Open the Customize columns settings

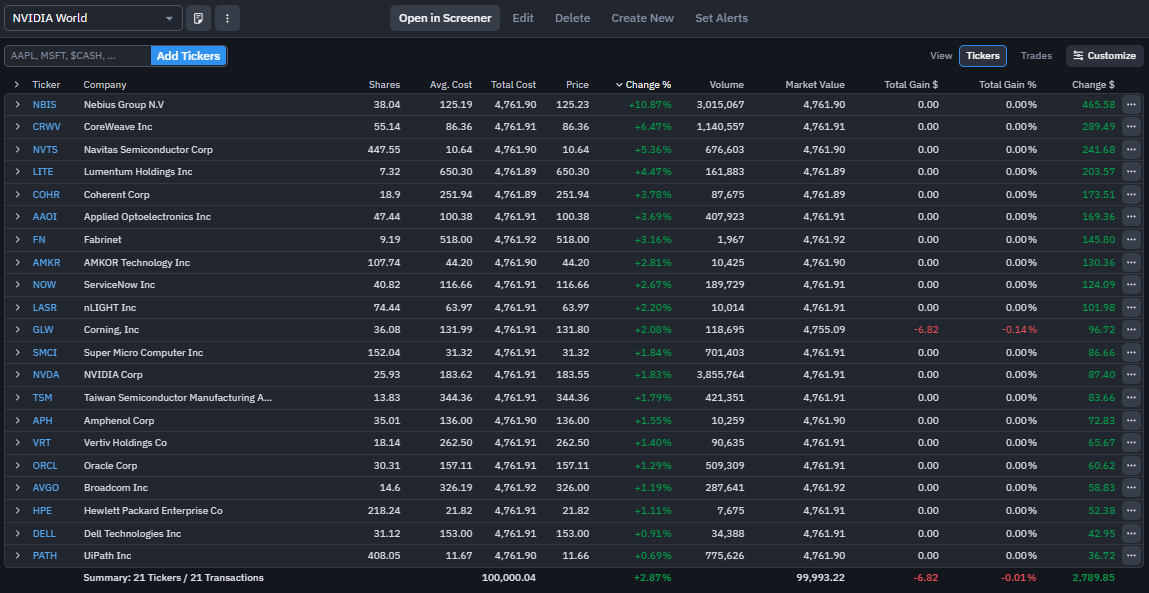(x=1104, y=56)
